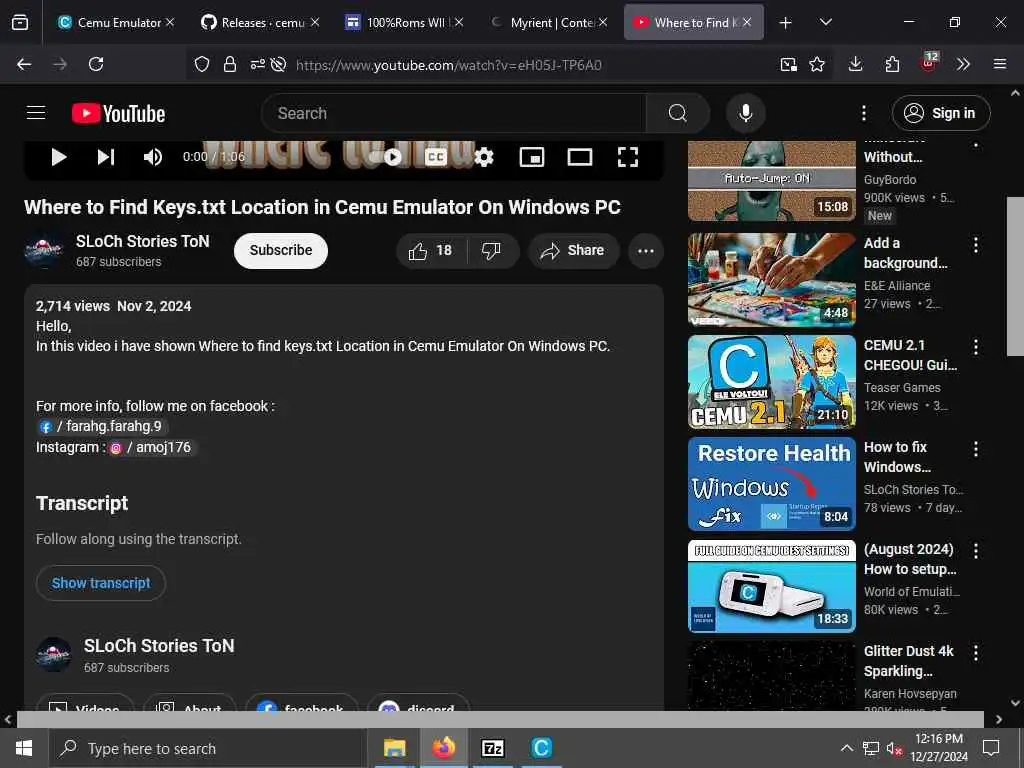Open the Auto-Jump 15:08 video thumbnail
Viewport: 1024px width, 768px height.
point(771,181)
